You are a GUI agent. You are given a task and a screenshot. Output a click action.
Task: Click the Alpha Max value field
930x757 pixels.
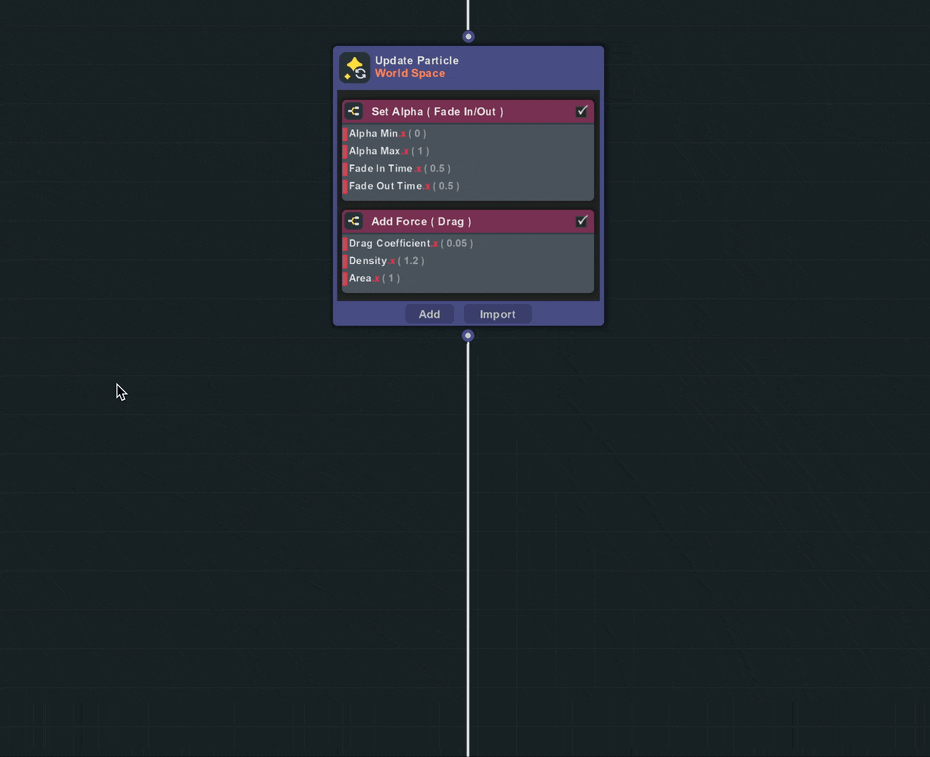pos(419,152)
